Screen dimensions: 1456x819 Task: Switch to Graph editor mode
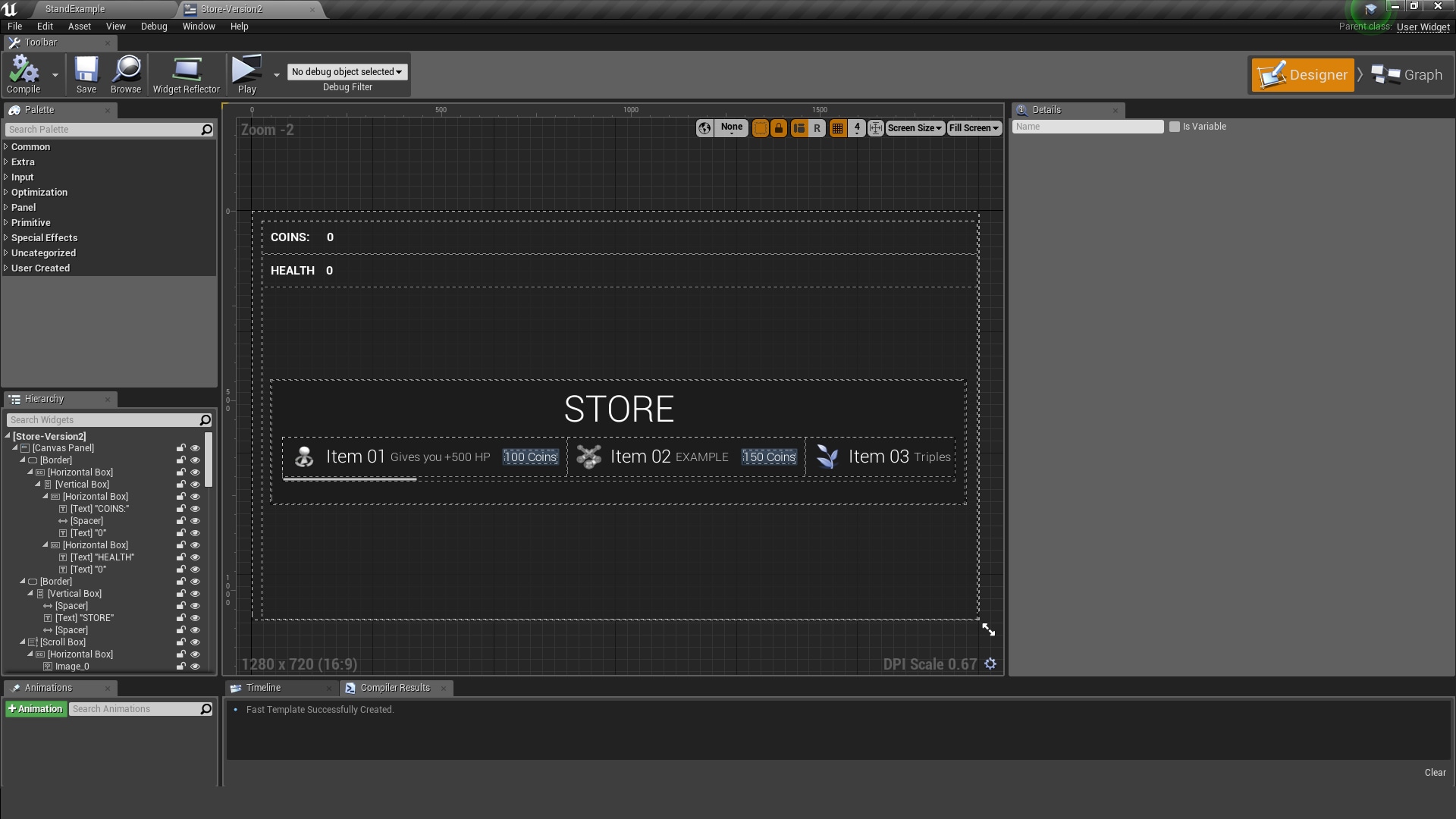tap(1407, 75)
